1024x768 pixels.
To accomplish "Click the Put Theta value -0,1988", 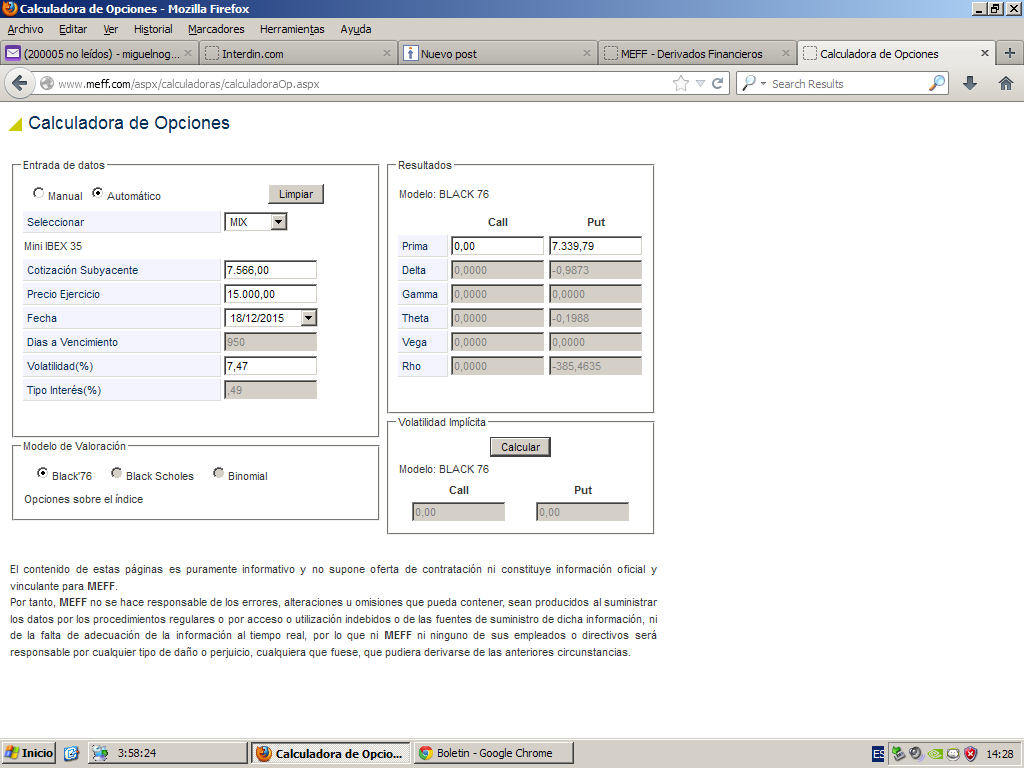I will pos(595,318).
